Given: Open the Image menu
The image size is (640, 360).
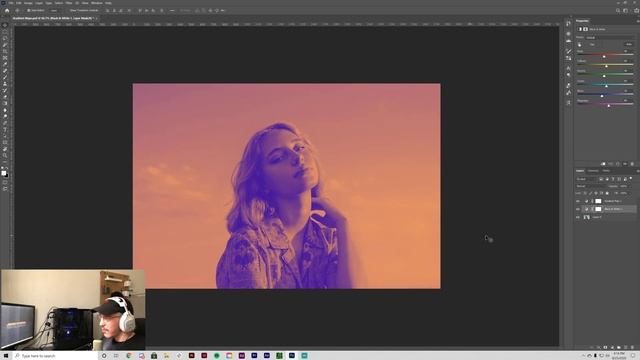Looking at the screenshot, I should click(x=28, y=3).
